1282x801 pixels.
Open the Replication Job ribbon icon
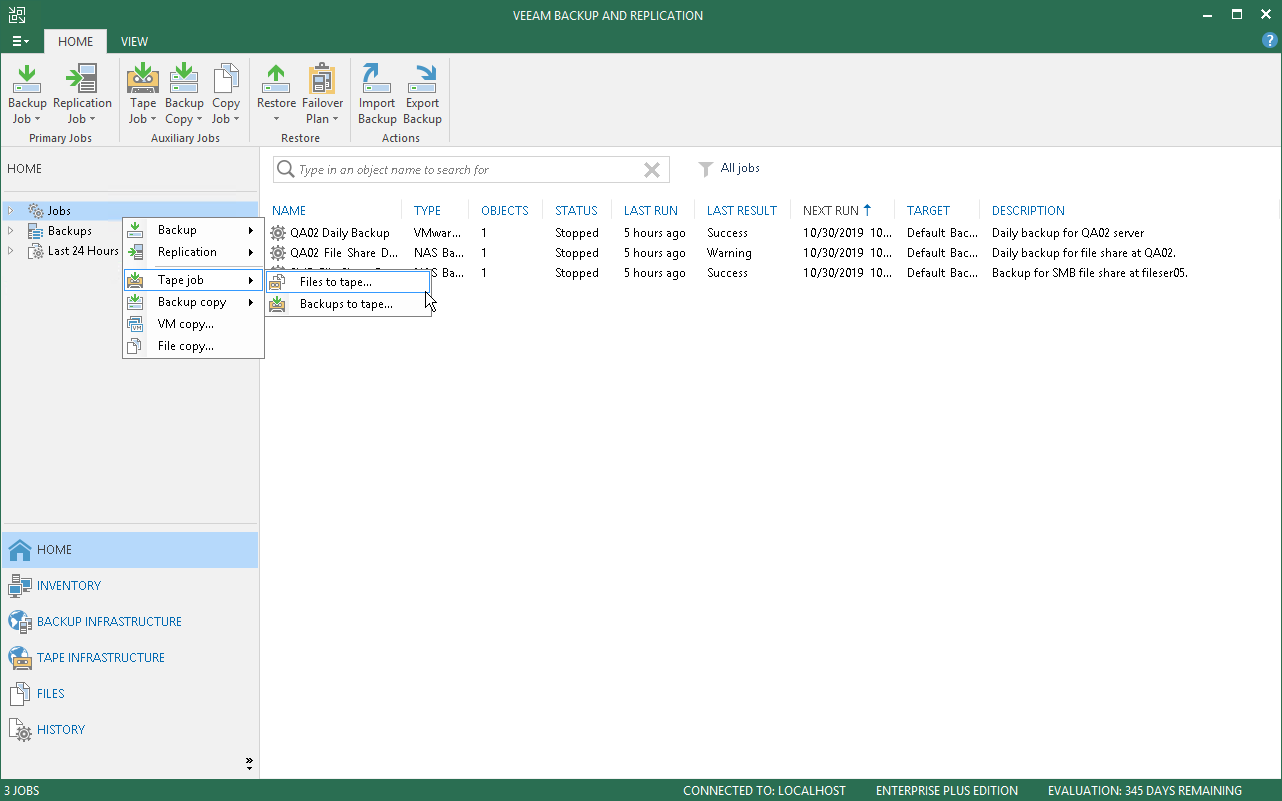coord(82,93)
